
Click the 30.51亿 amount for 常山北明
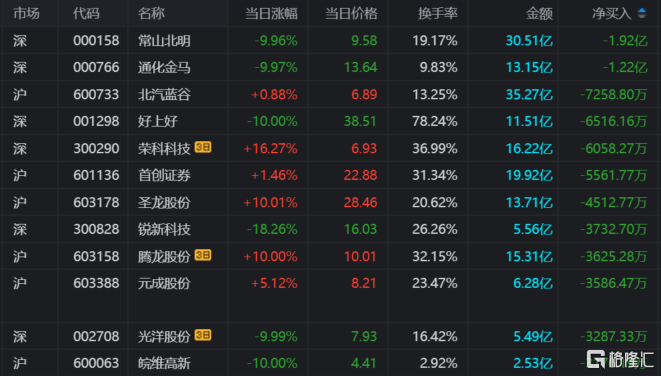click(x=529, y=41)
